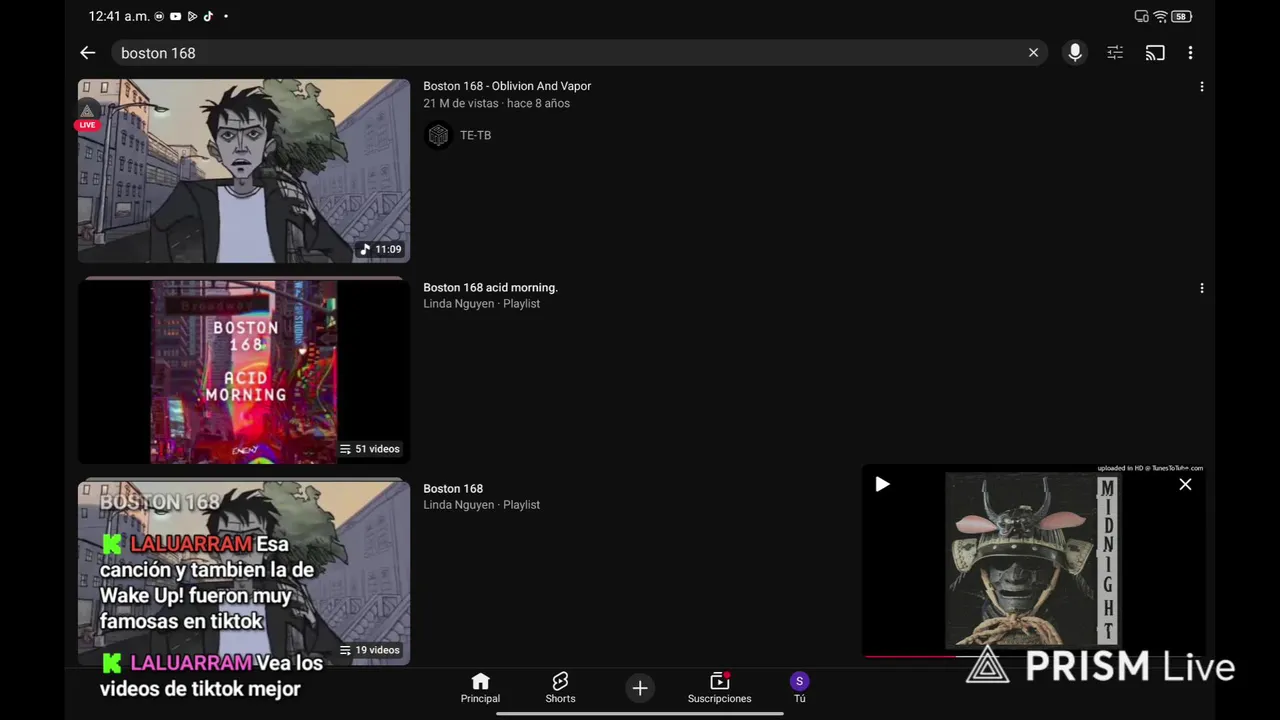
Task: Seek on the miniplayer progress bar
Action: (1033, 657)
